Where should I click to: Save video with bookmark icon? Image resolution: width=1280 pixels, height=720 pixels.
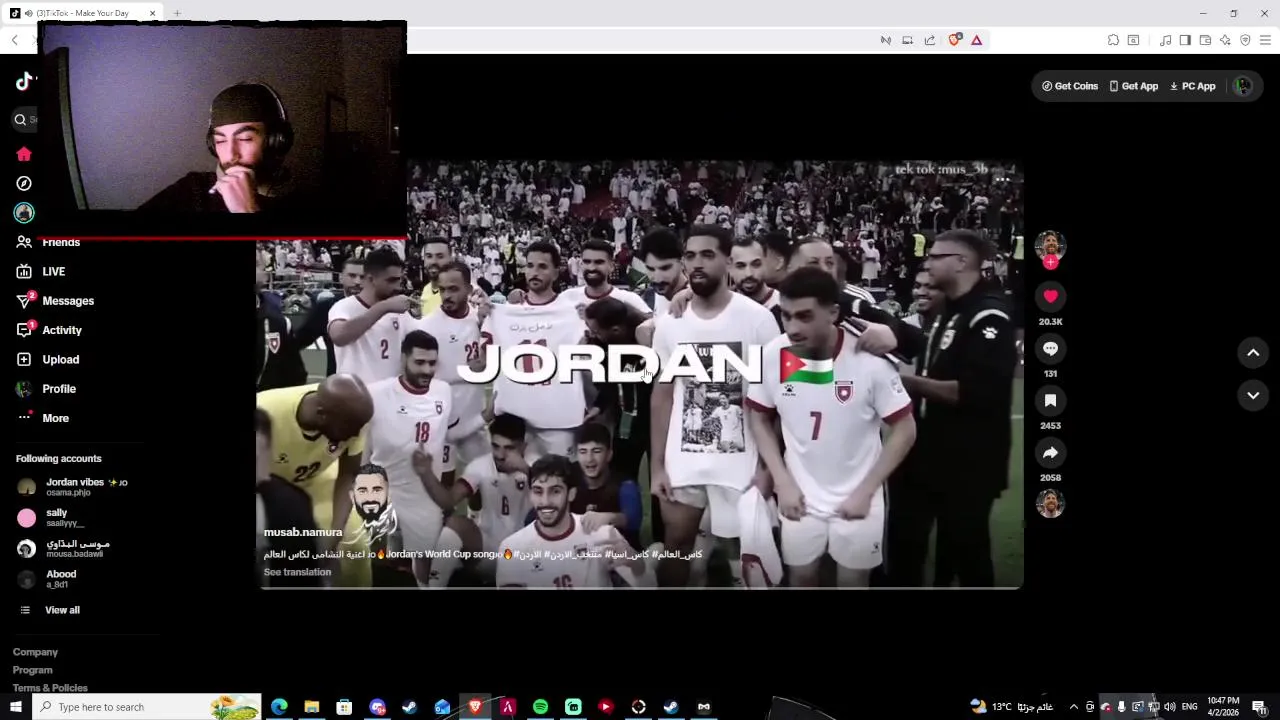(x=1050, y=400)
